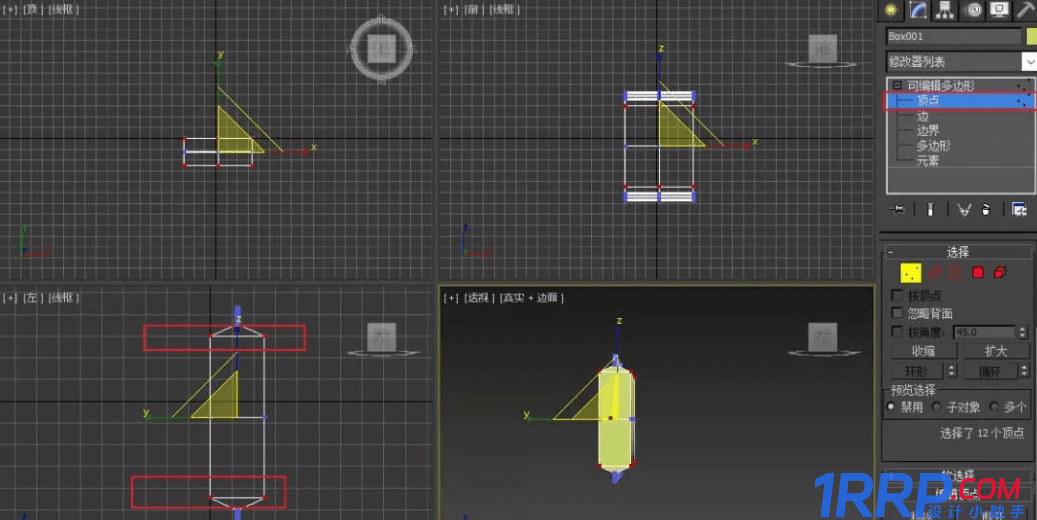Click the Box001 name field

[953, 36]
